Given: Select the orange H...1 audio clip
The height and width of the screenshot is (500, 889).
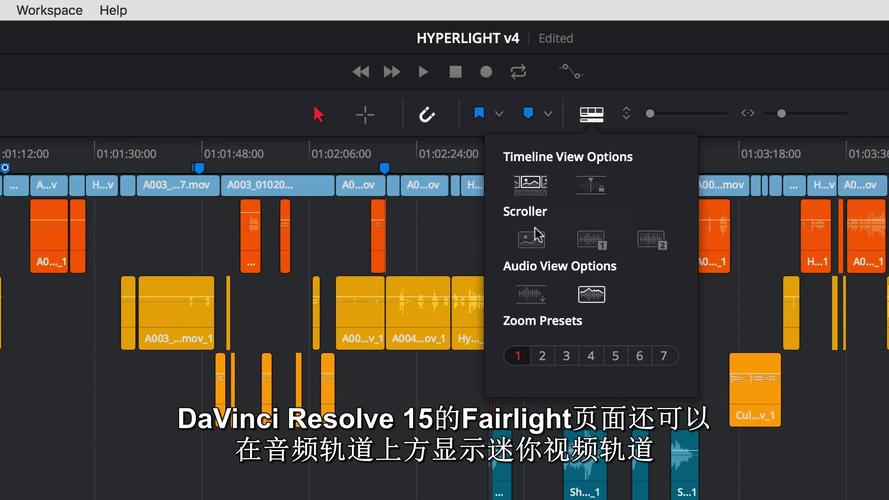Looking at the screenshot, I should [816, 236].
